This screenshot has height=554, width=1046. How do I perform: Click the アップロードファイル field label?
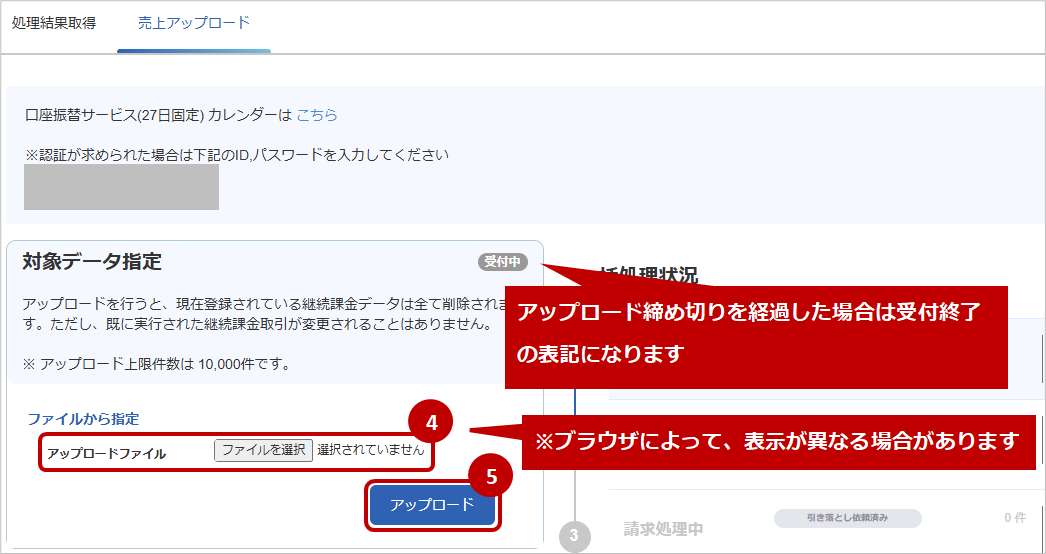[x=107, y=454]
